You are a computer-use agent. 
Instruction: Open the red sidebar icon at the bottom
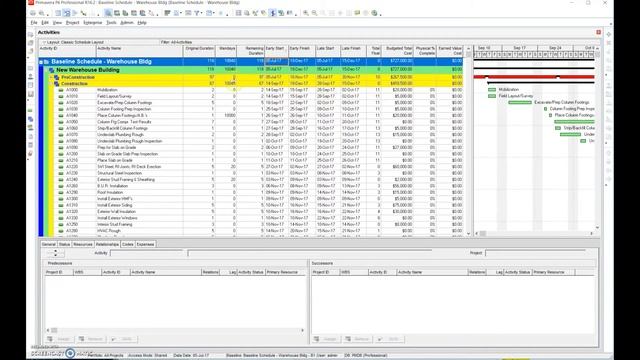point(31,153)
